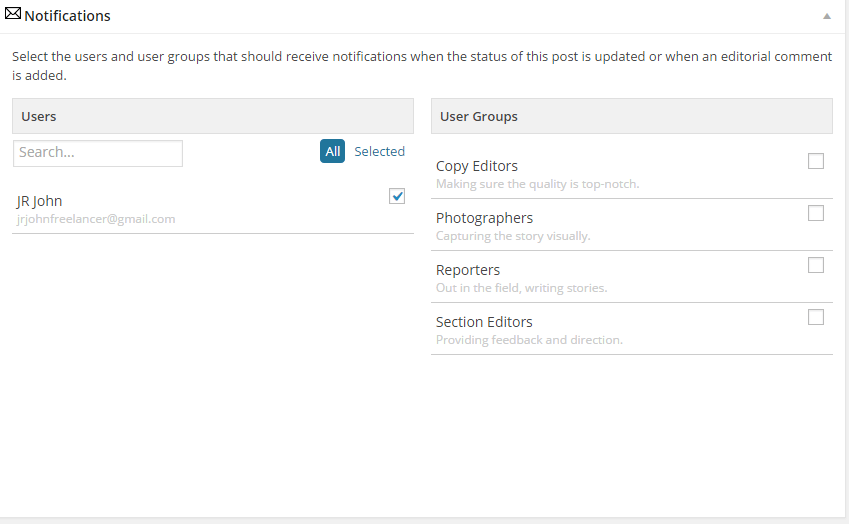The image size is (849, 524).
Task: Click the Section Editors description text
Action: pyautogui.click(x=530, y=340)
